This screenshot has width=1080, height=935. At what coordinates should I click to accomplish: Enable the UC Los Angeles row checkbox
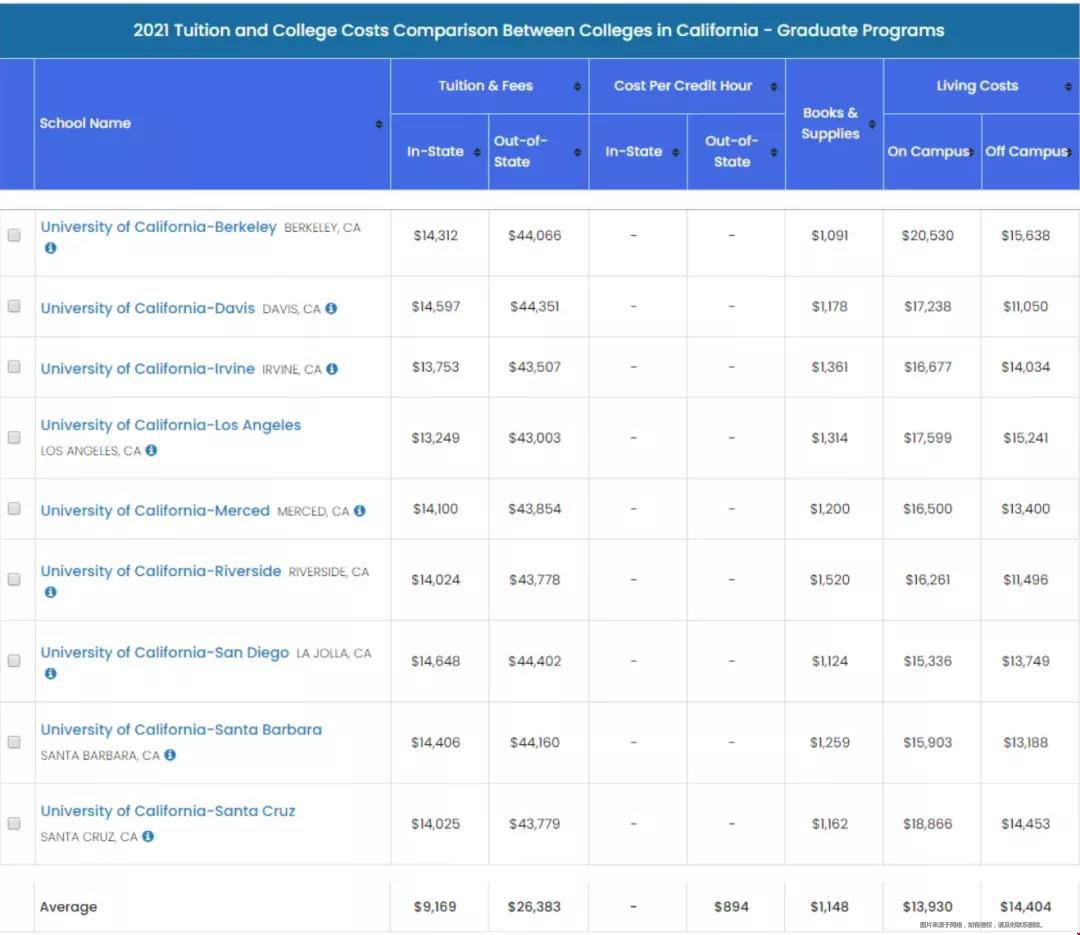14,438
